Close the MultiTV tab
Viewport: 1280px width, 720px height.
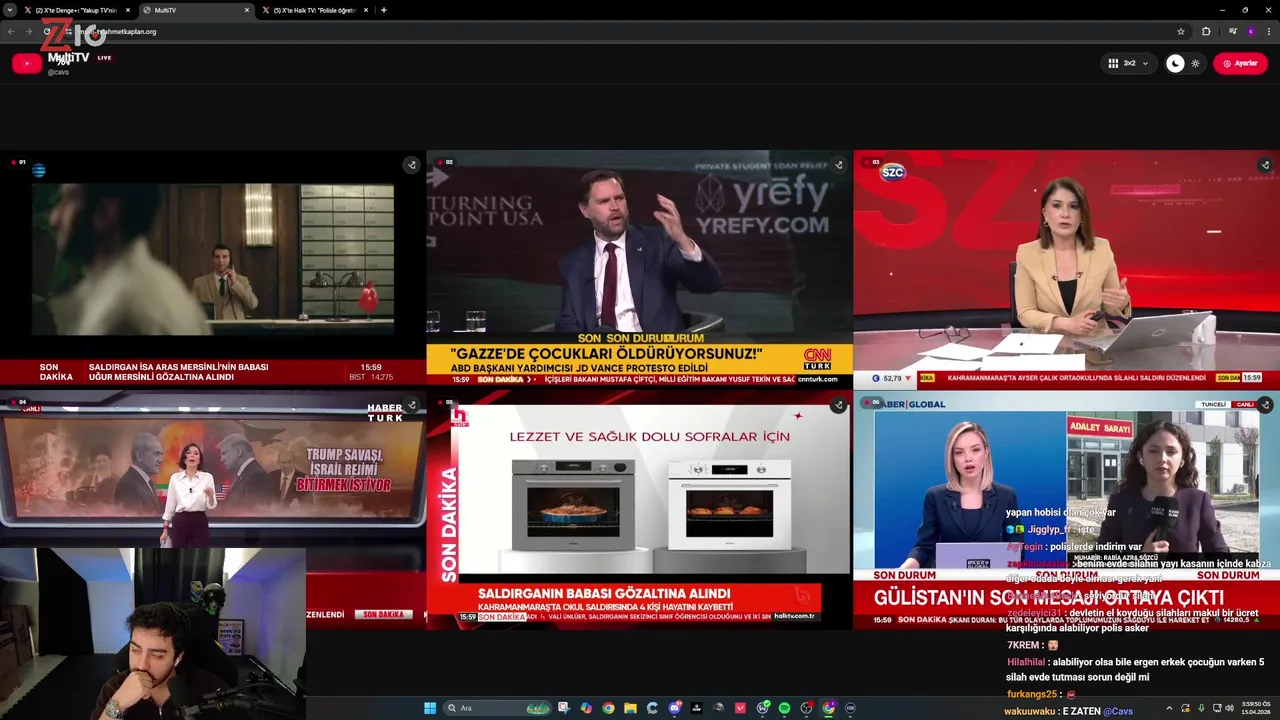[247, 10]
